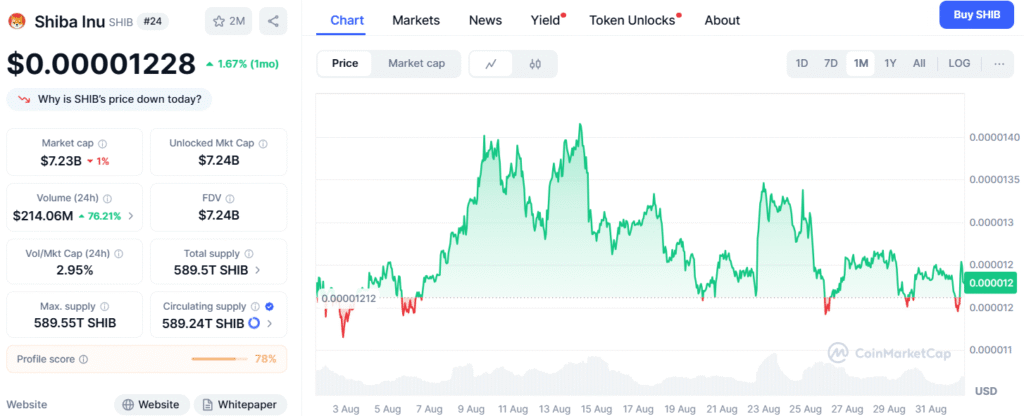Select the candlestick chart type icon

[534, 64]
